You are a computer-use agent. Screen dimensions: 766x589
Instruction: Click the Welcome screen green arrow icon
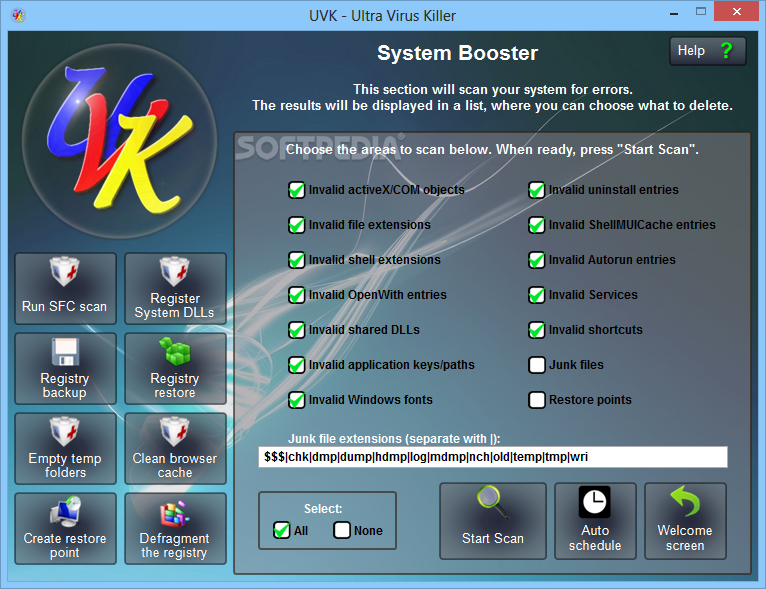(x=685, y=501)
